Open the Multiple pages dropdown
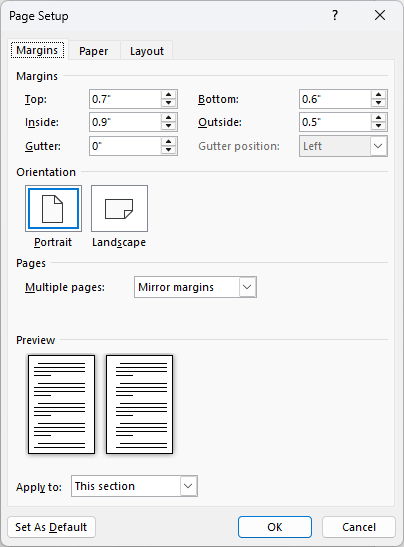 pos(195,287)
